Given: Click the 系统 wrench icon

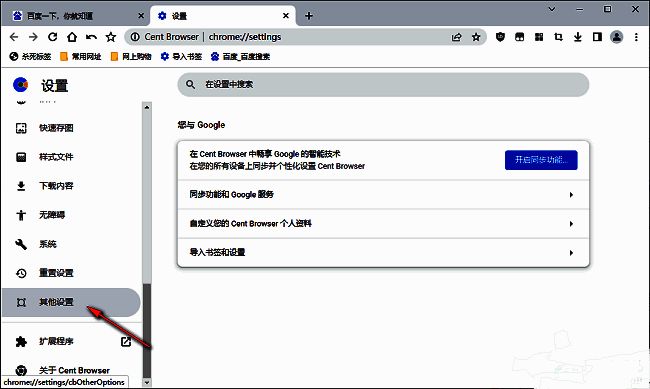Looking at the screenshot, I should (21, 244).
